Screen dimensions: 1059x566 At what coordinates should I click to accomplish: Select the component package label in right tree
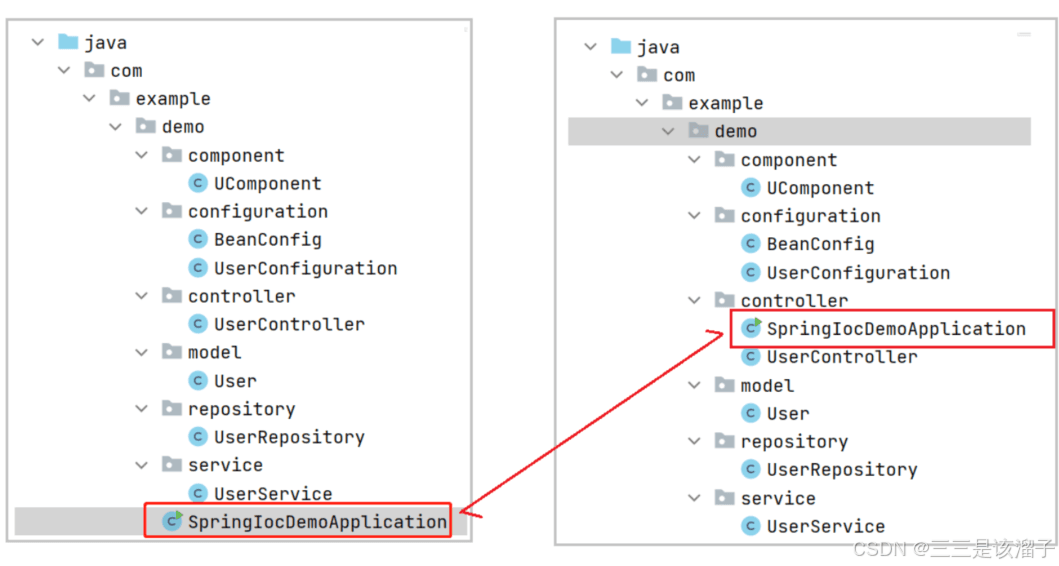(788, 160)
